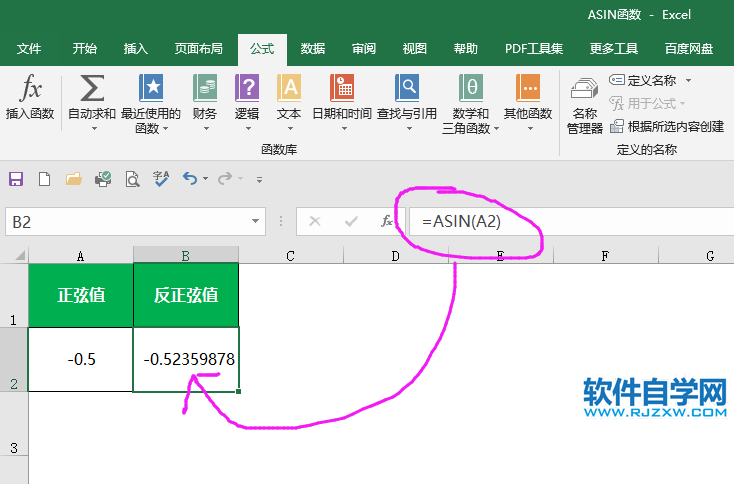
Task: Switch to the Insert (插入) tab
Action: point(136,49)
